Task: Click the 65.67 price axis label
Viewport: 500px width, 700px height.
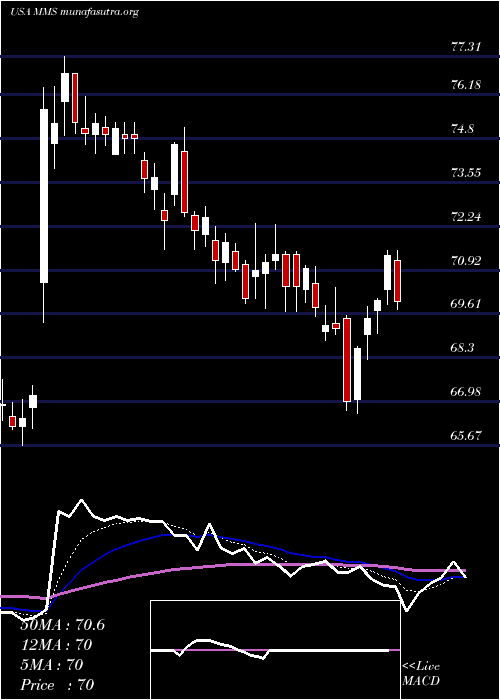Action: (467, 436)
